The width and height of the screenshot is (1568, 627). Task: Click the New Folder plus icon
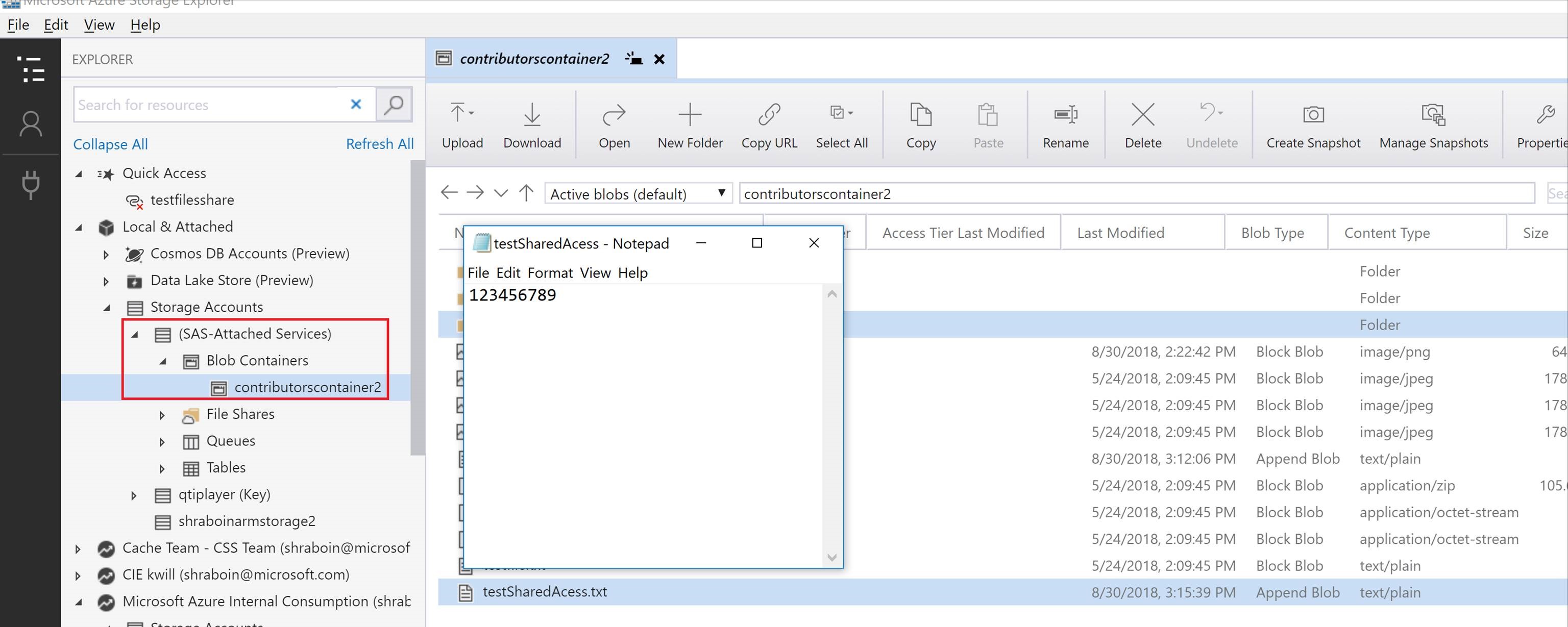click(690, 114)
